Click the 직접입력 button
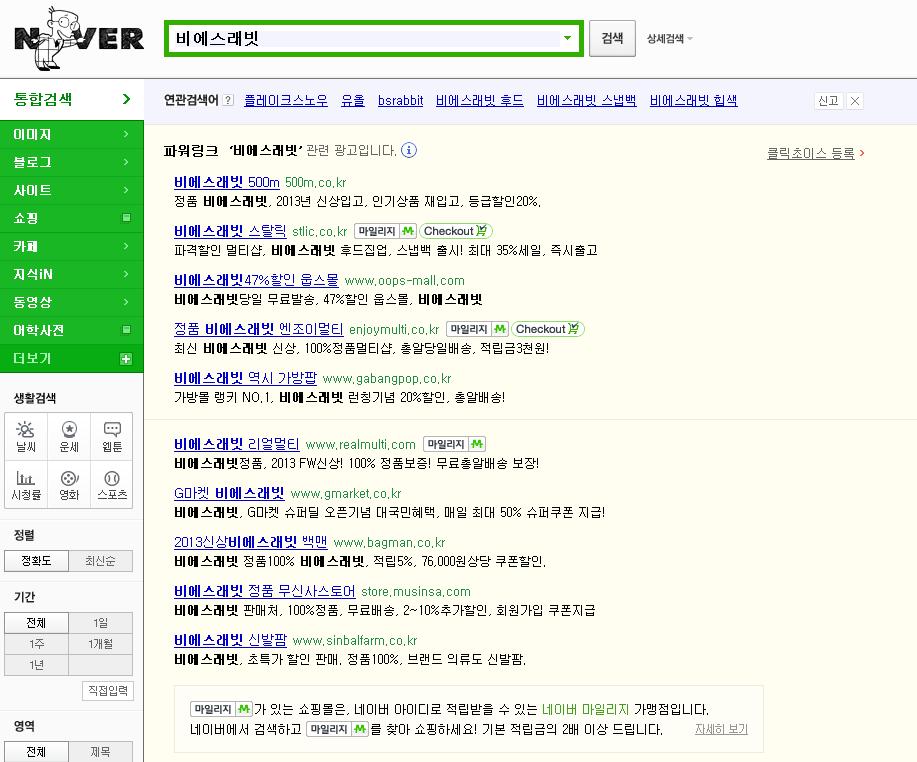 [x=108, y=691]
